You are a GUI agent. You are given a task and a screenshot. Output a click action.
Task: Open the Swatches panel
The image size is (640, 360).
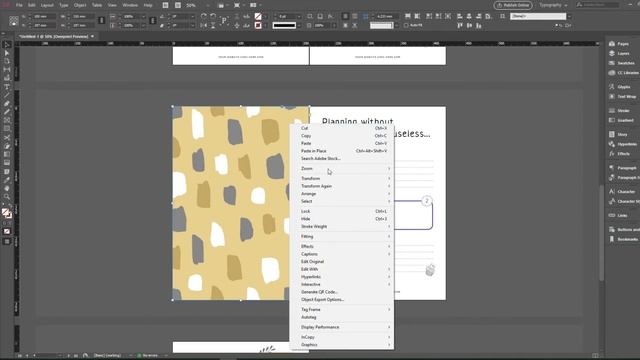[622, 63]
